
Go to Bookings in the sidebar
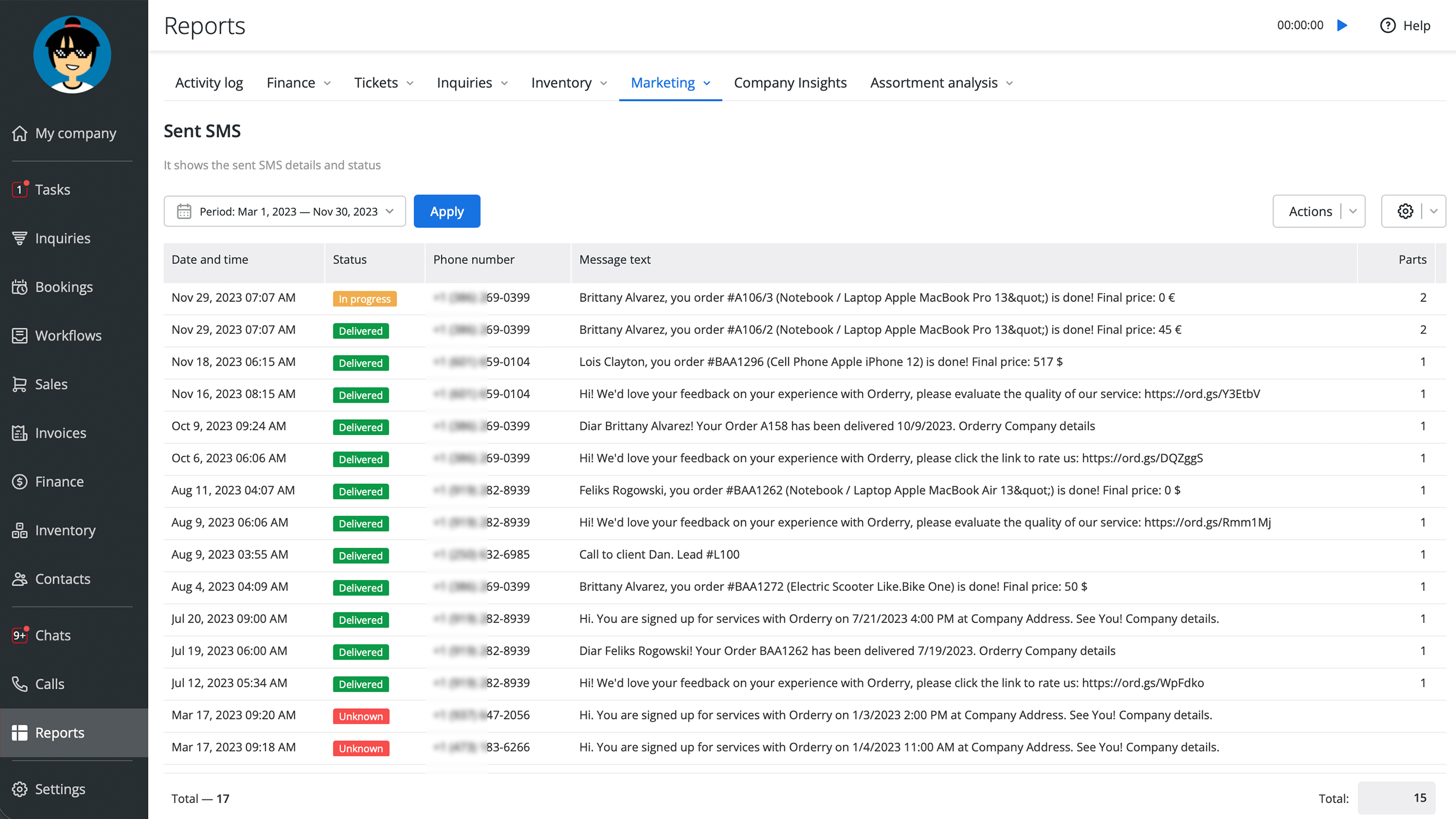64,287
